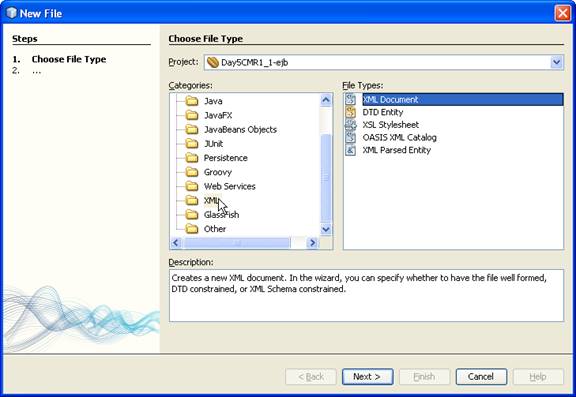Click Categories scroll up arrow
The image size is (576, 397).
click(x=326, y=100)
